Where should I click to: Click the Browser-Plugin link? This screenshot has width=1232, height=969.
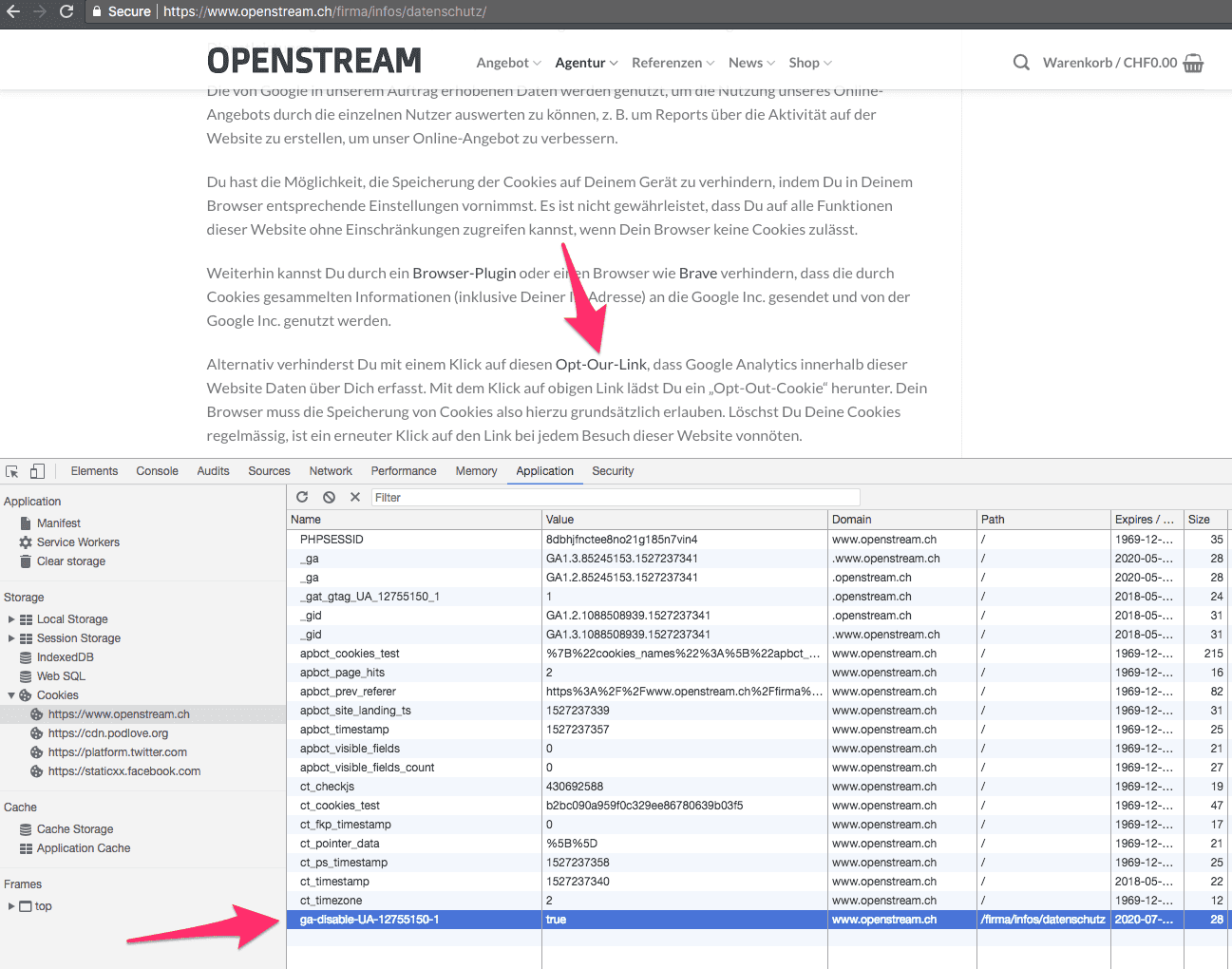(x=464, y=274)
